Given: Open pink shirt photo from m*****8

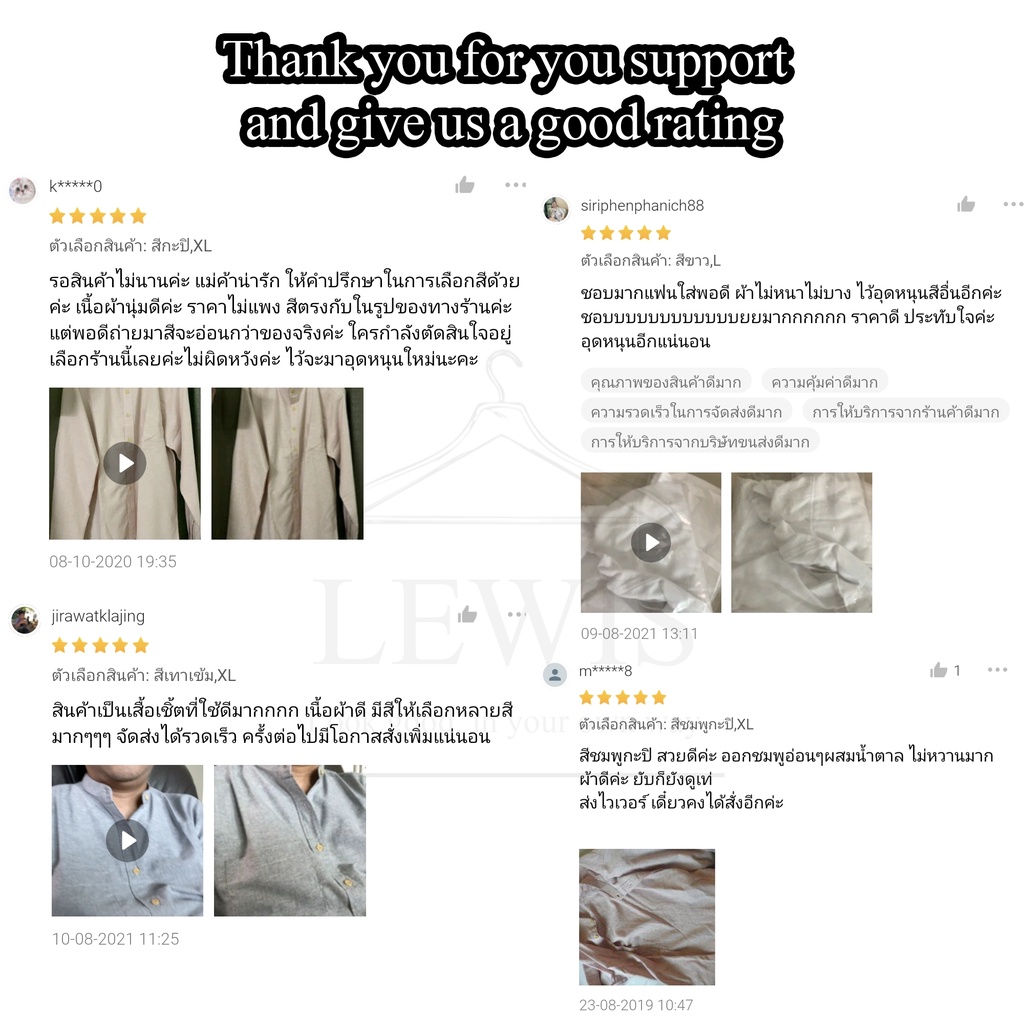Looking at the screenshot, I should (x=647, y=917).
